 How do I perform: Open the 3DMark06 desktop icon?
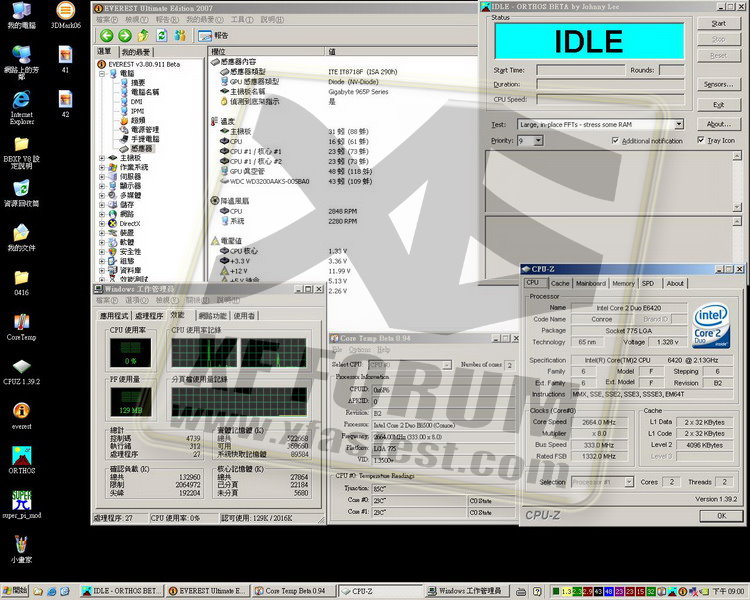click(x=66, y=15)
